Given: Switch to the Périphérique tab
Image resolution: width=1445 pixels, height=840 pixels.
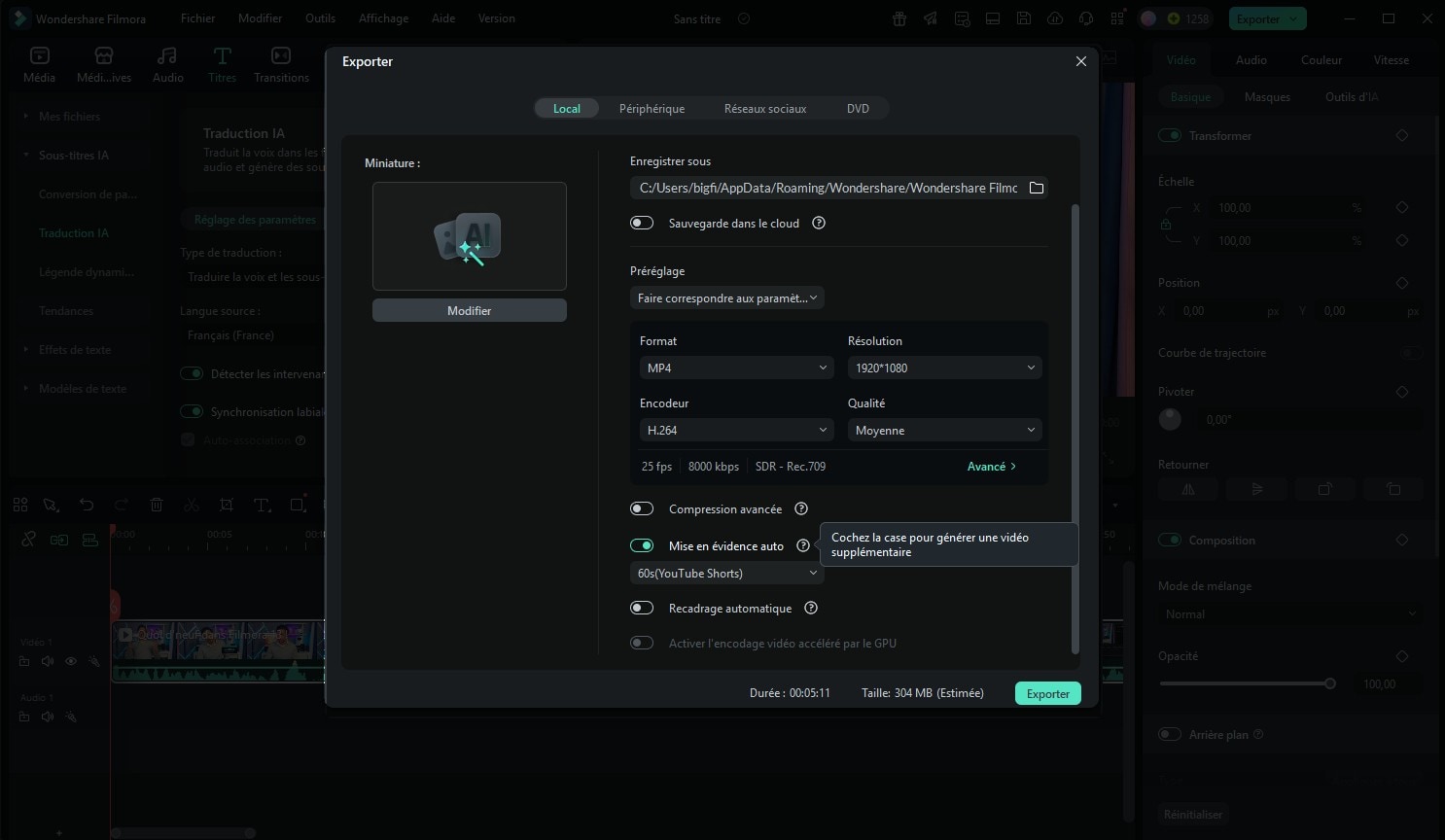Looking at the screenshot, I should [x=652, y=109].
